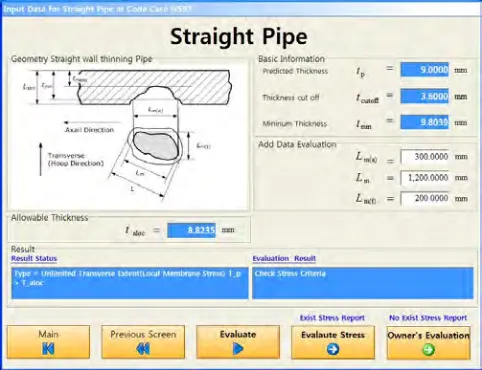The image size is (482, 370).
Task: Click the play icon on Evaluate
Action: coord(238,349)
